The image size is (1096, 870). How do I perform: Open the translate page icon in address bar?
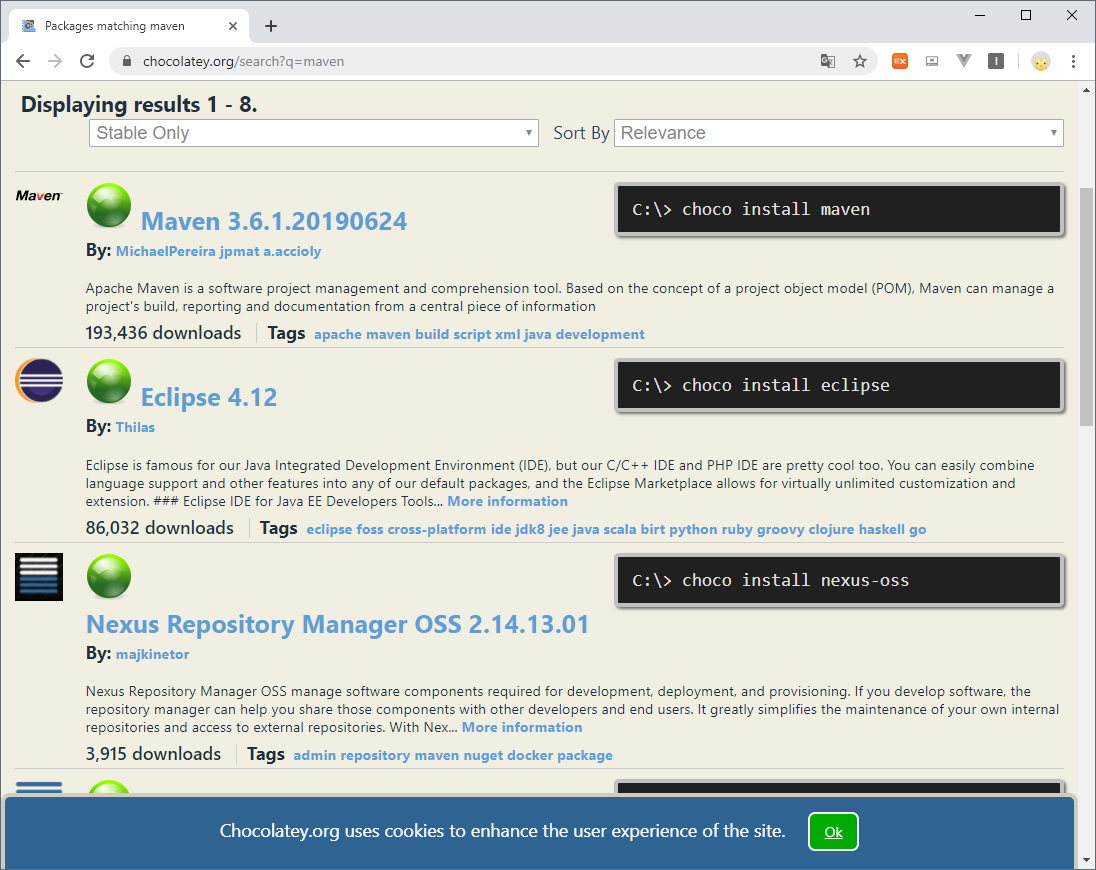[x=828, y=61]
